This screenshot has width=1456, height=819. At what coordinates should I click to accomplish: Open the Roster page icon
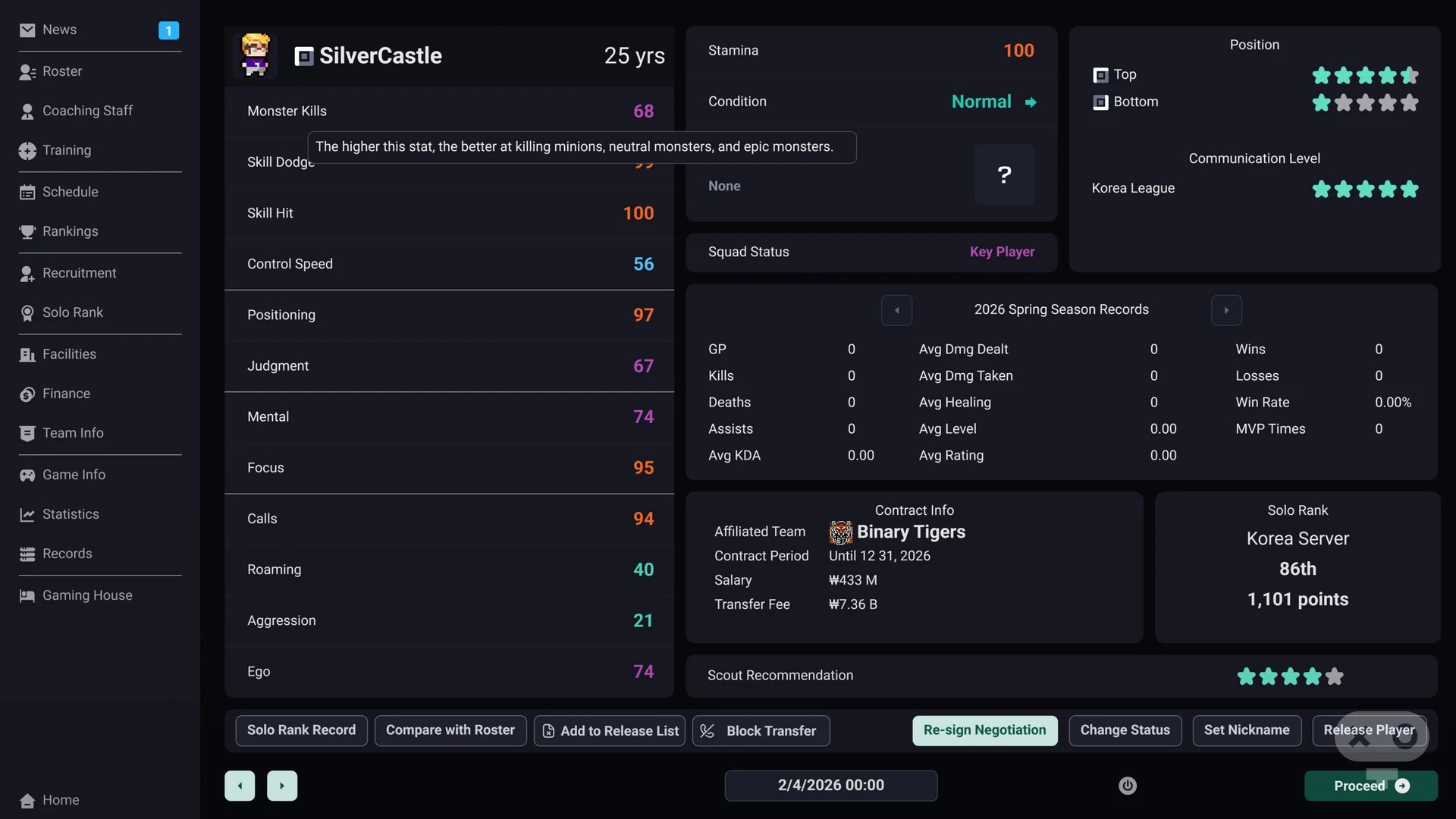point(27,72)
